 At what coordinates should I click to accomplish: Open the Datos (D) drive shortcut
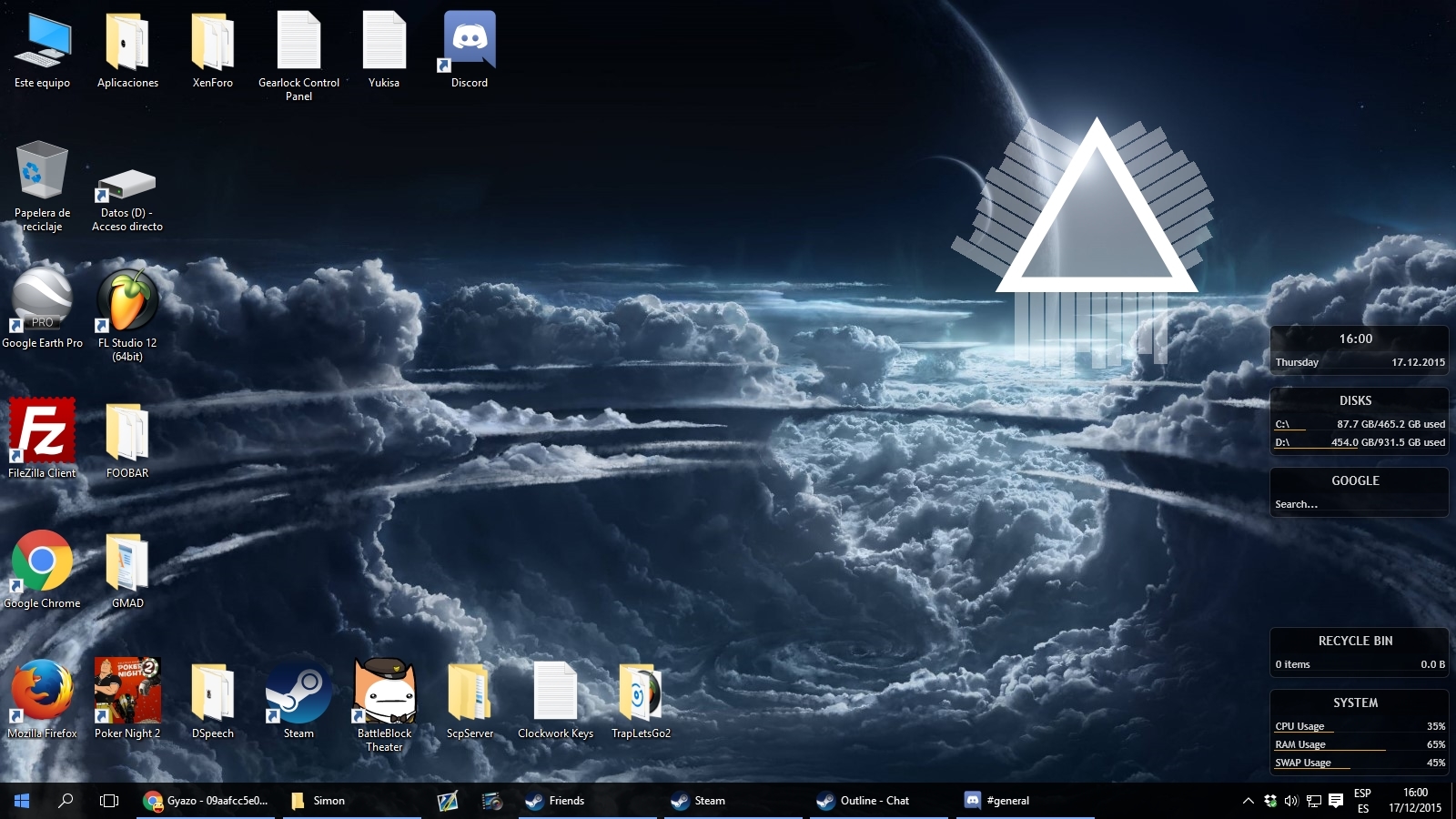click(x=127, y=184)
